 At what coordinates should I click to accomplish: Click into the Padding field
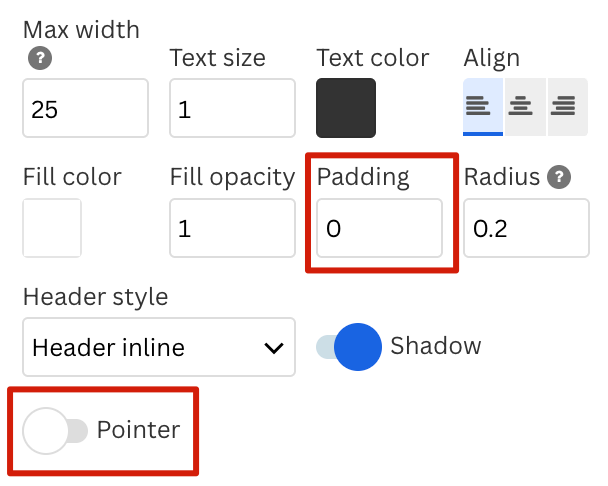[x=379, y=229]
